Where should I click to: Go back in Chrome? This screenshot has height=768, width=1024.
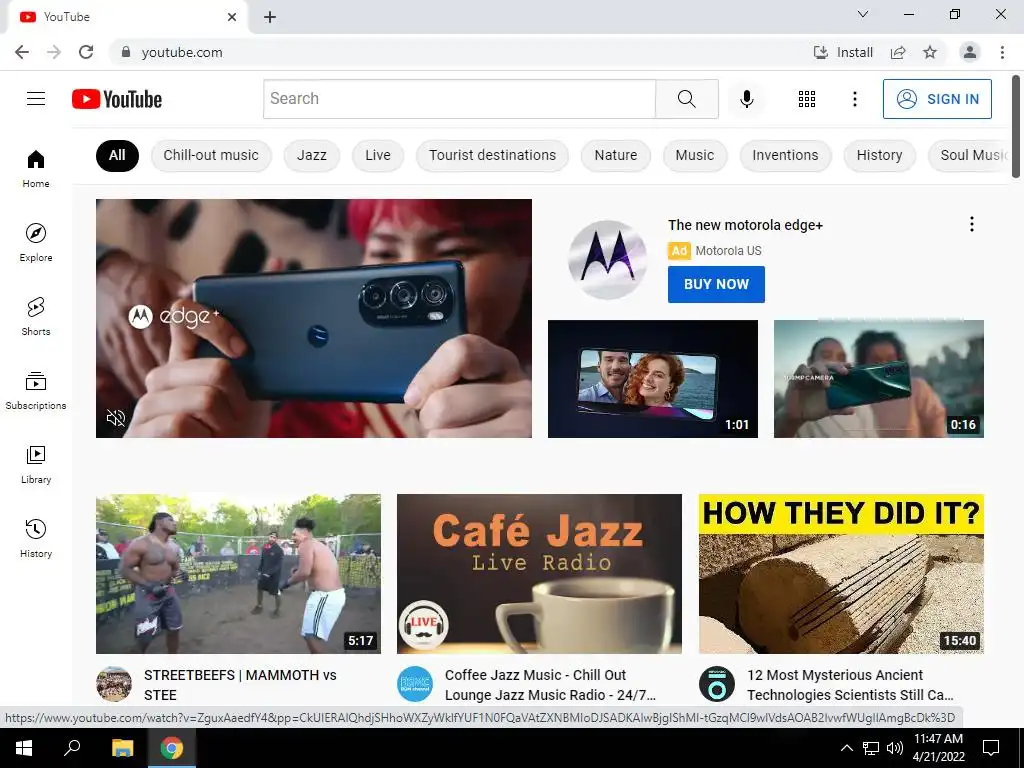(x=22, y=52)
